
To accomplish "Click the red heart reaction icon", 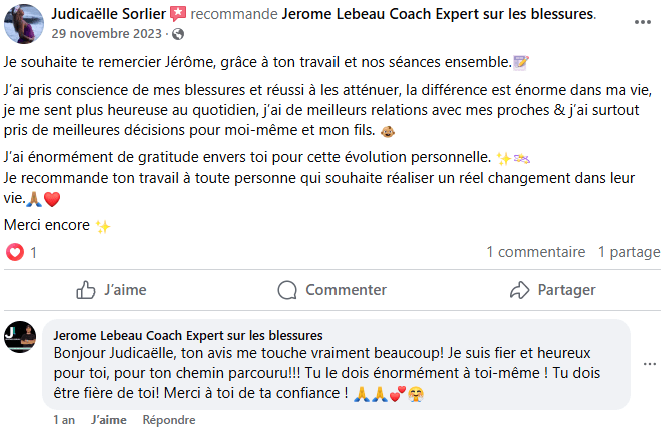I will 15,252.
